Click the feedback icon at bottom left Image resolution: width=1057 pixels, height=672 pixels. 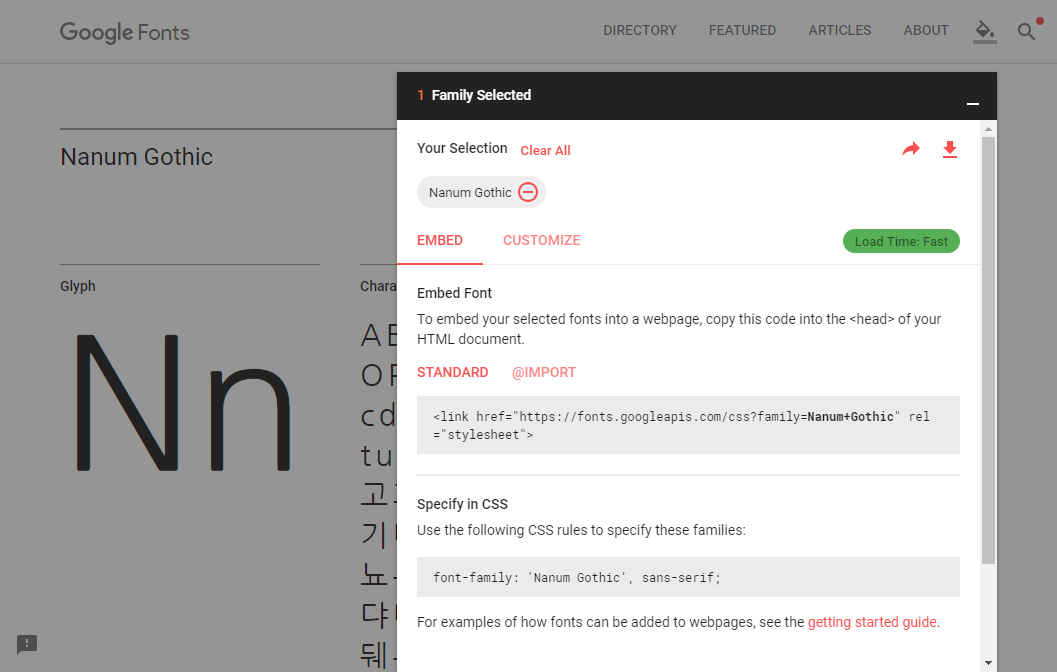27,644
